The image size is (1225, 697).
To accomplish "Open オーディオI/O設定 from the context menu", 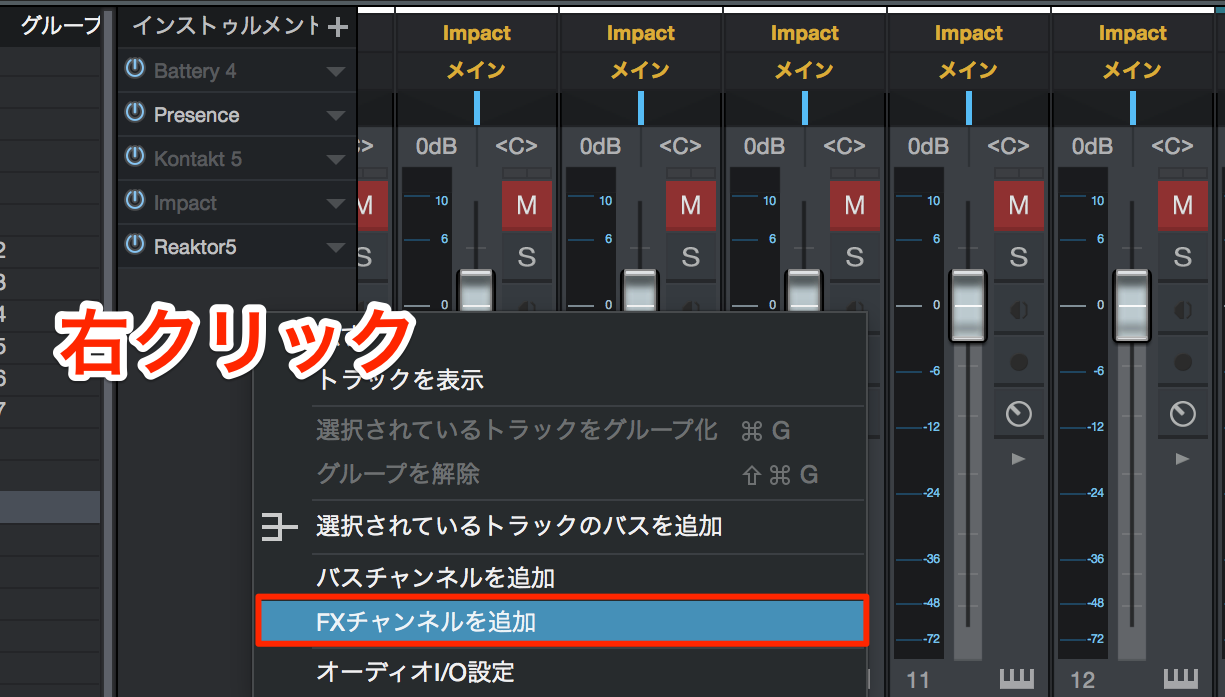I will (415, 671).
